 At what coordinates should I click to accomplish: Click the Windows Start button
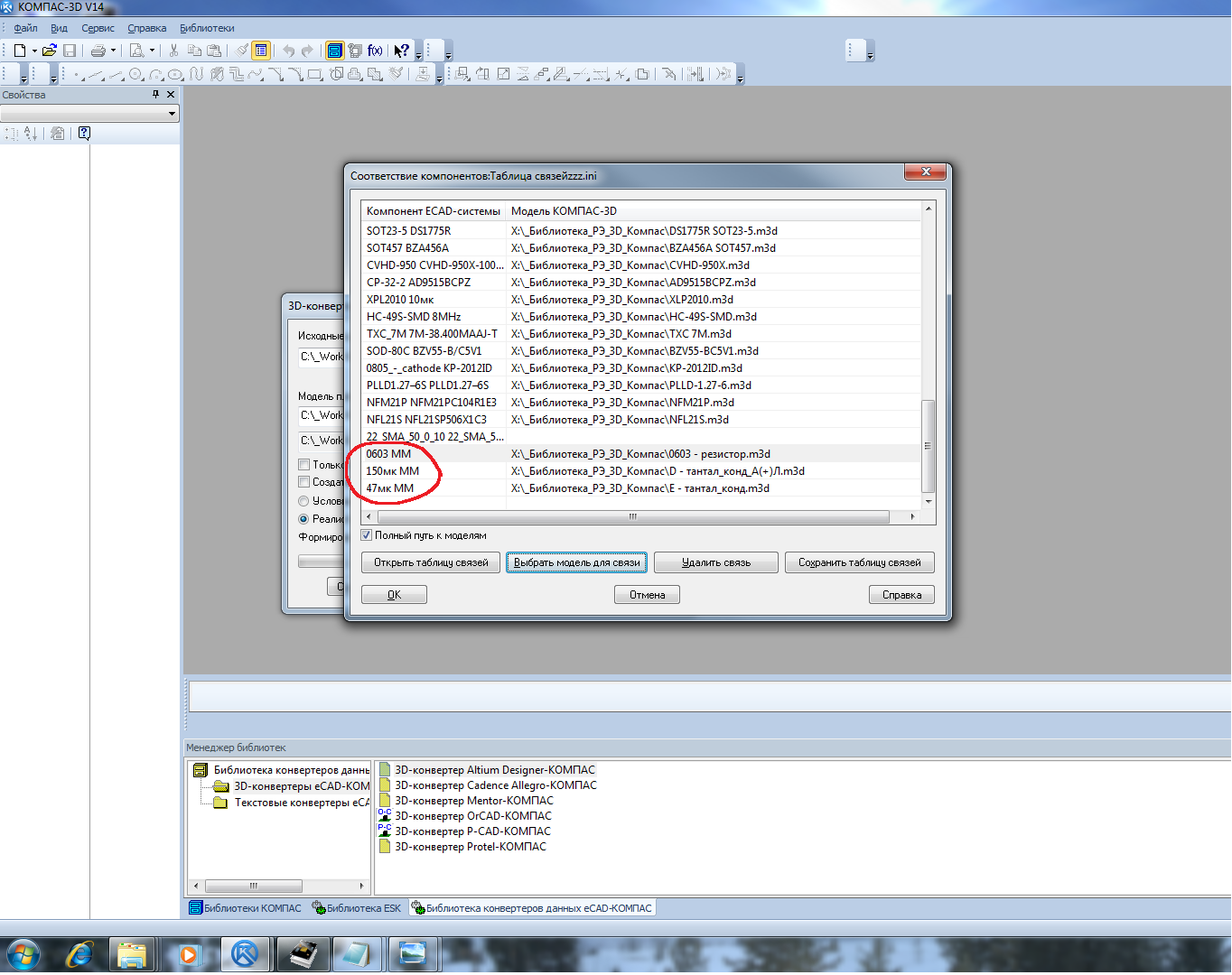23,954
